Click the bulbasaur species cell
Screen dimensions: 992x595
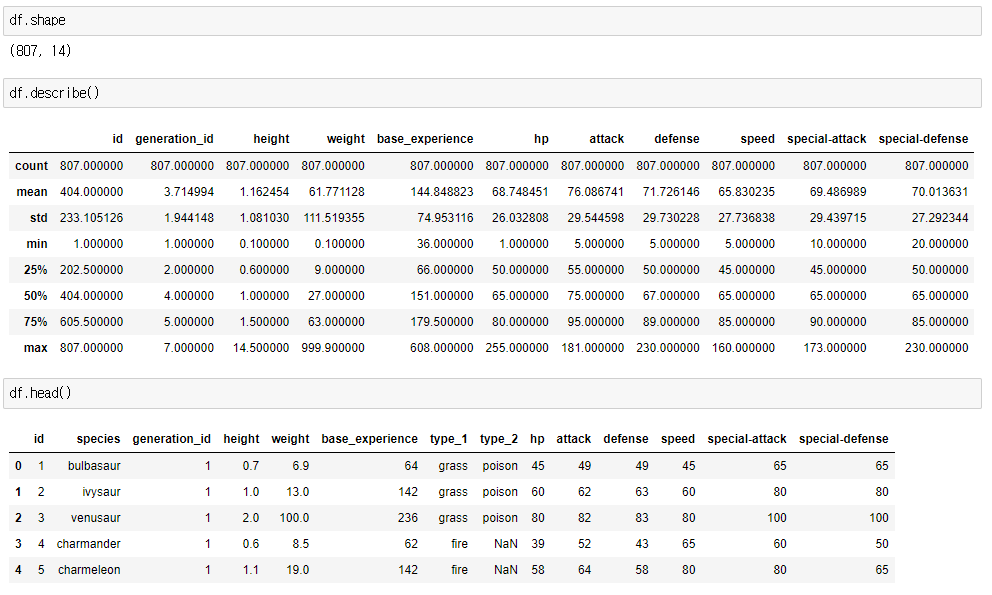tap(94, 466)
